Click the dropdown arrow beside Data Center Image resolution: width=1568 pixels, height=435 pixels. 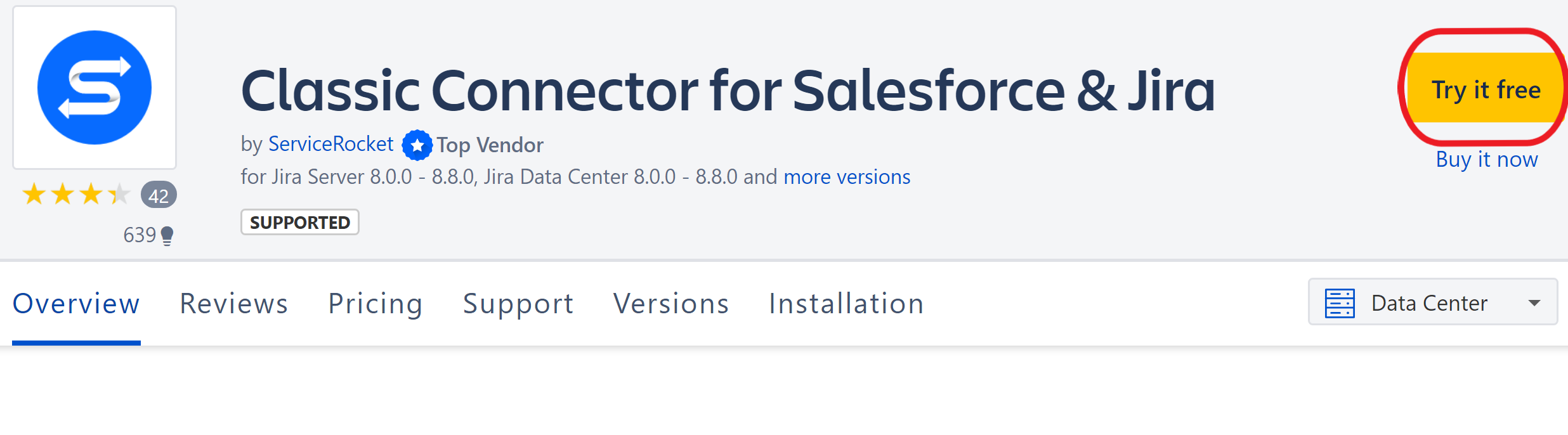click(1534, 303)
